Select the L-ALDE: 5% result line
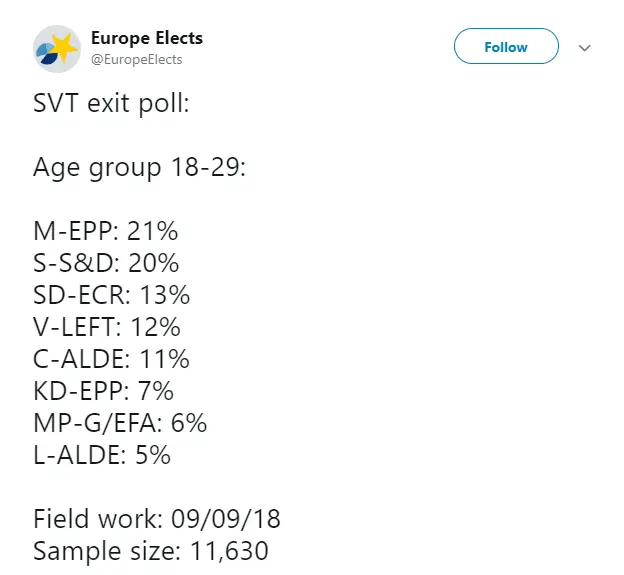The height and width of the screenshot is (575, 624). pos(102,455)
